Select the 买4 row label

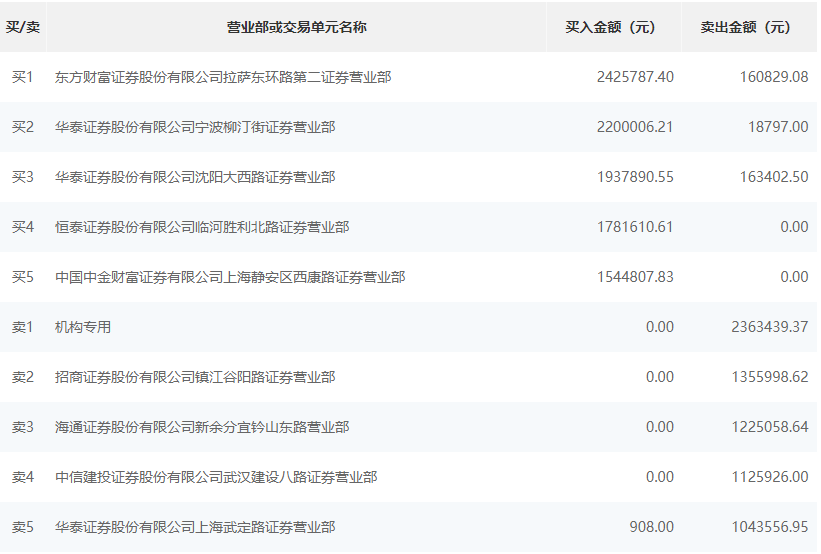point(23,227)
